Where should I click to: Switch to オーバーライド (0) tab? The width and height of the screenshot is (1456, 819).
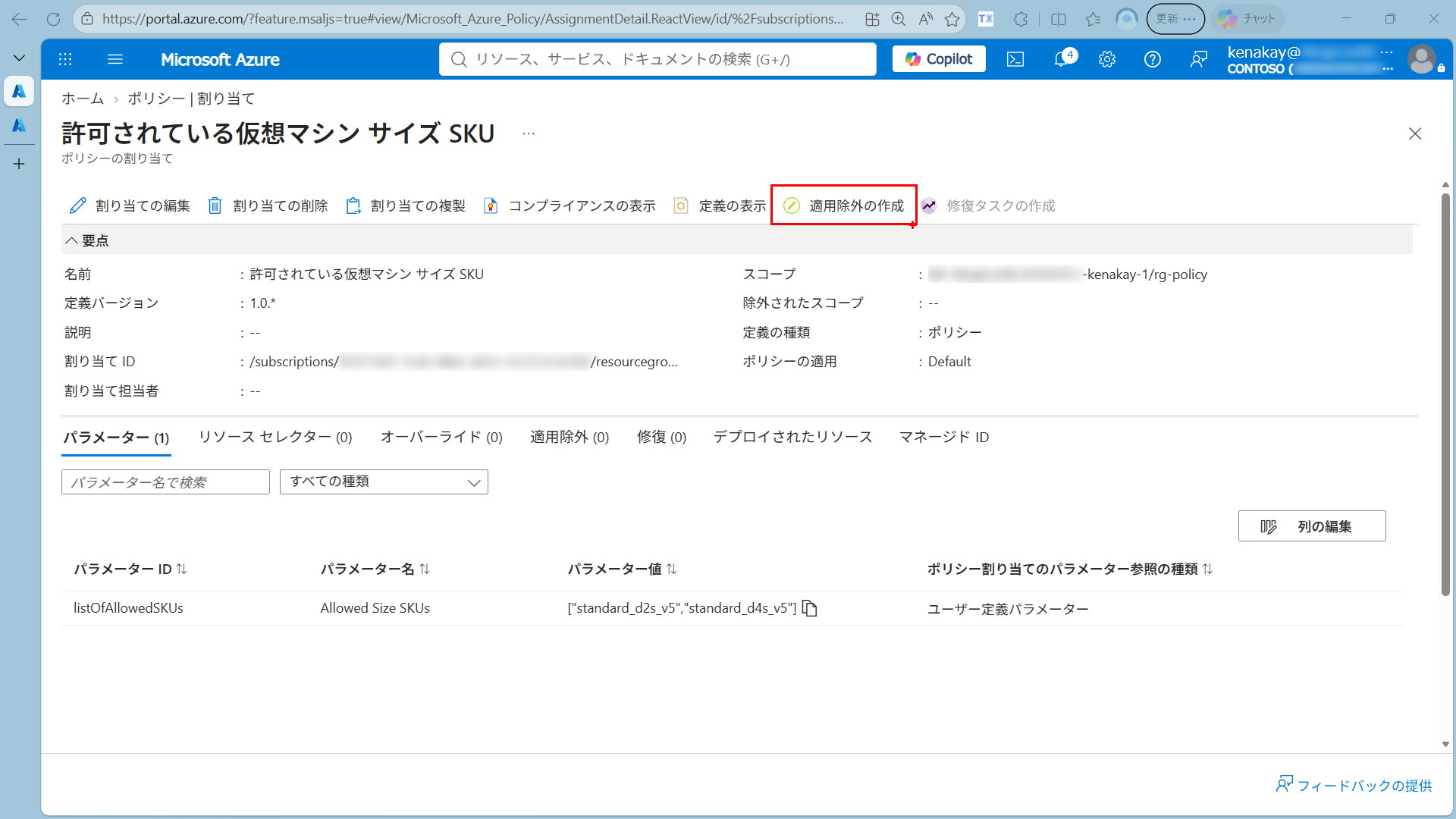coord(441,437)
